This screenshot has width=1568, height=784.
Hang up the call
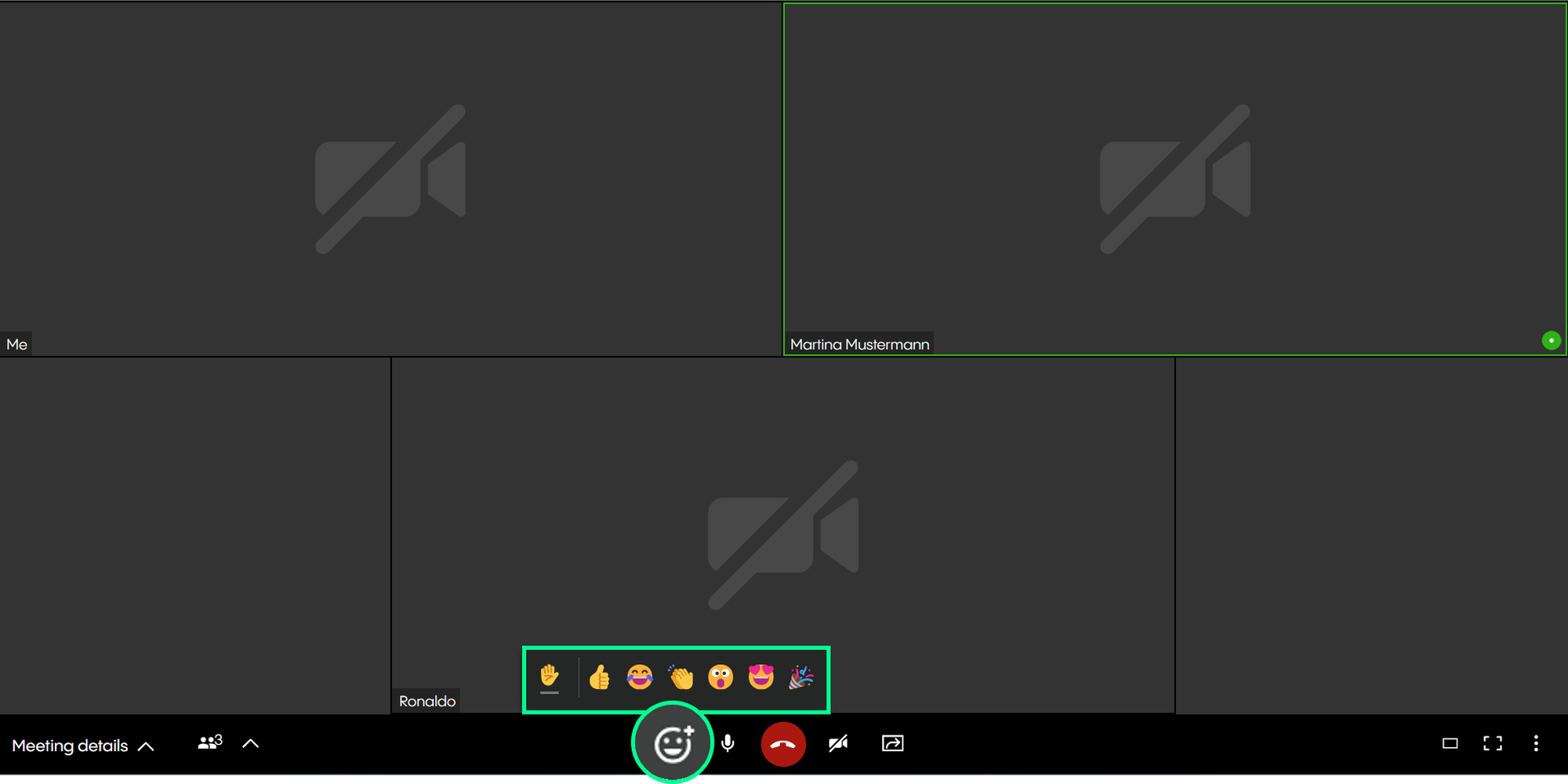pyautogui.click(x=783, y=744)
